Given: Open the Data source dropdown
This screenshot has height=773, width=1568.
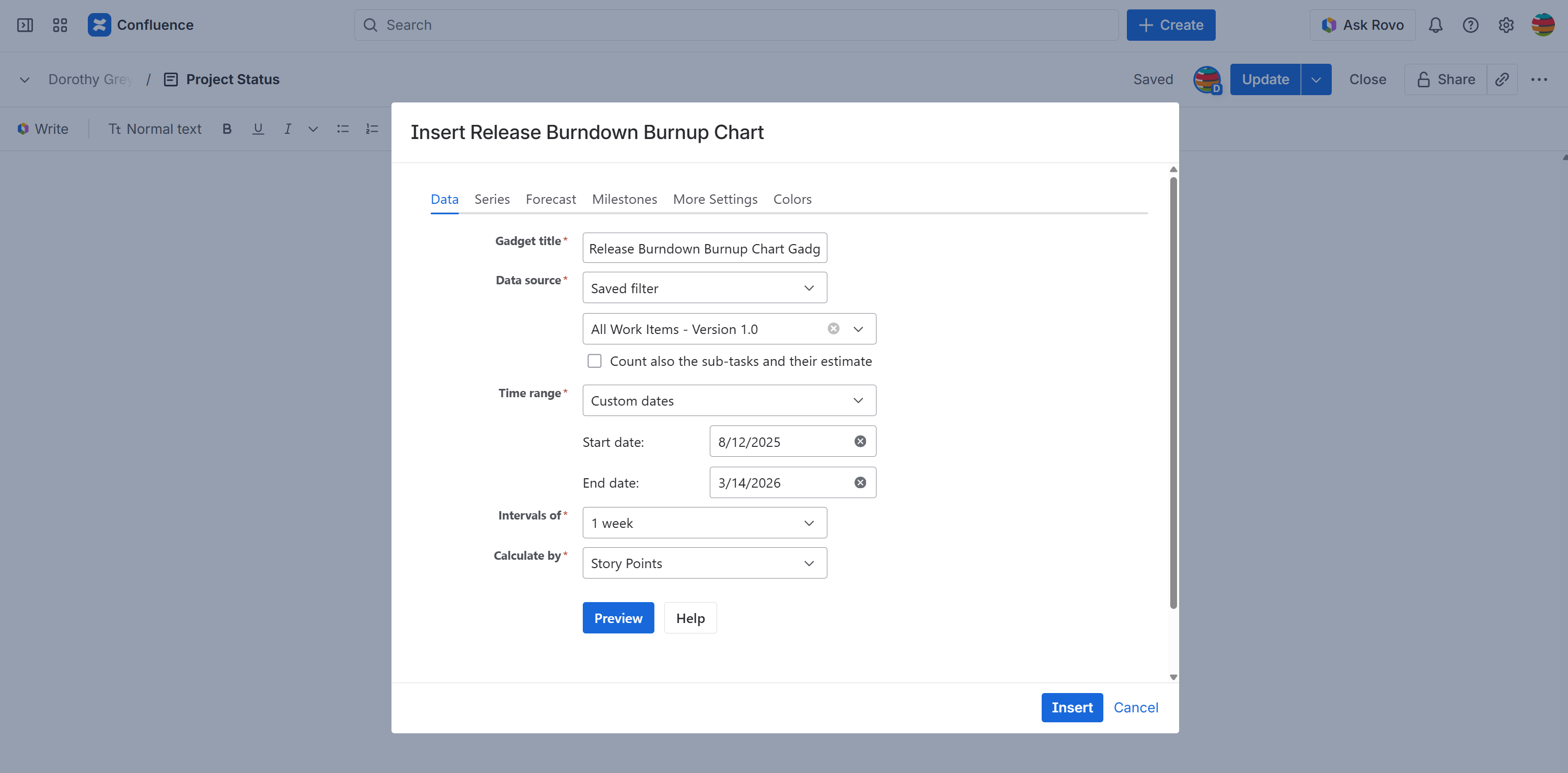Looking at the screenshot, I should (704, 287).
